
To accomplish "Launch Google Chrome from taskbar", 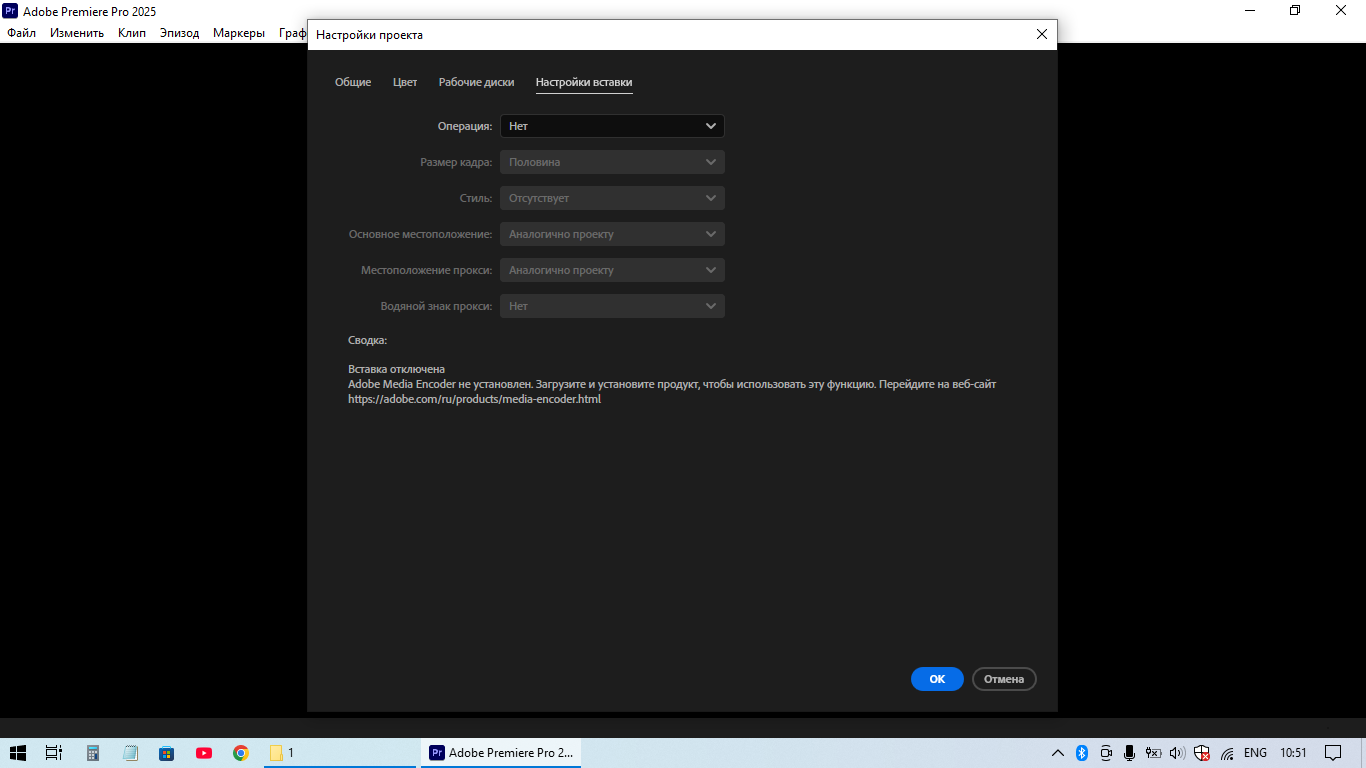I will point(241,753).
